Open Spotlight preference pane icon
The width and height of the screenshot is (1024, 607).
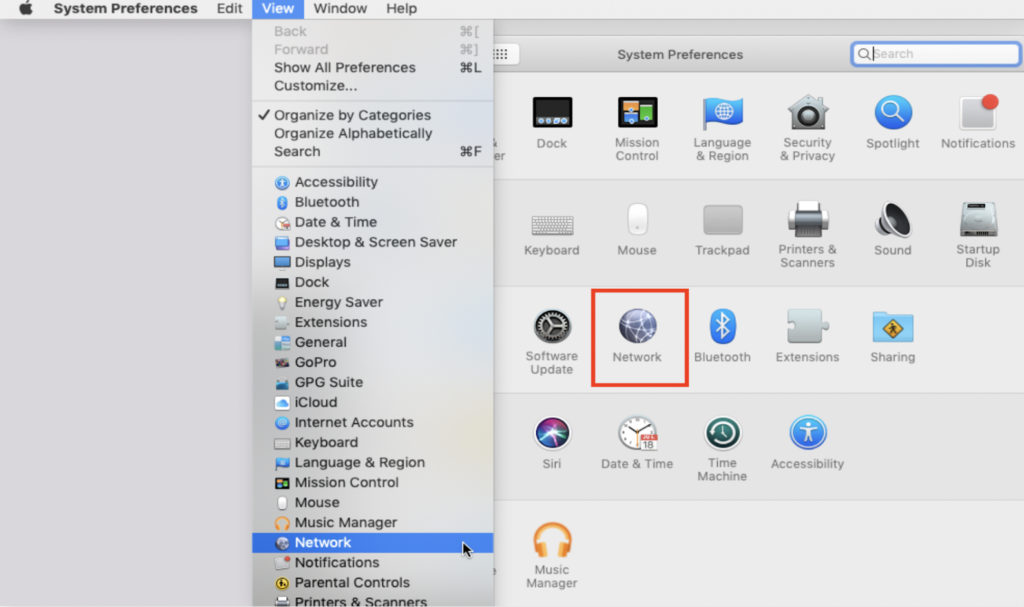click(x=893, y=112)
